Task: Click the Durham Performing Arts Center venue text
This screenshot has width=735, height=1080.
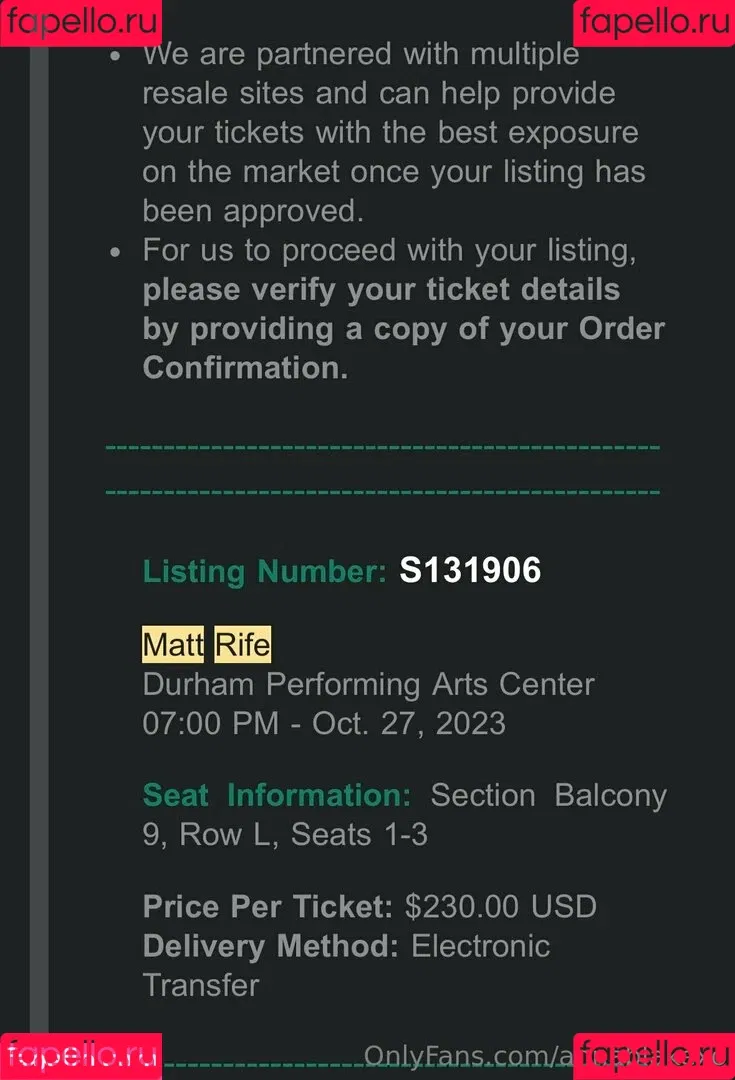Action: click(x=369, y=685)
